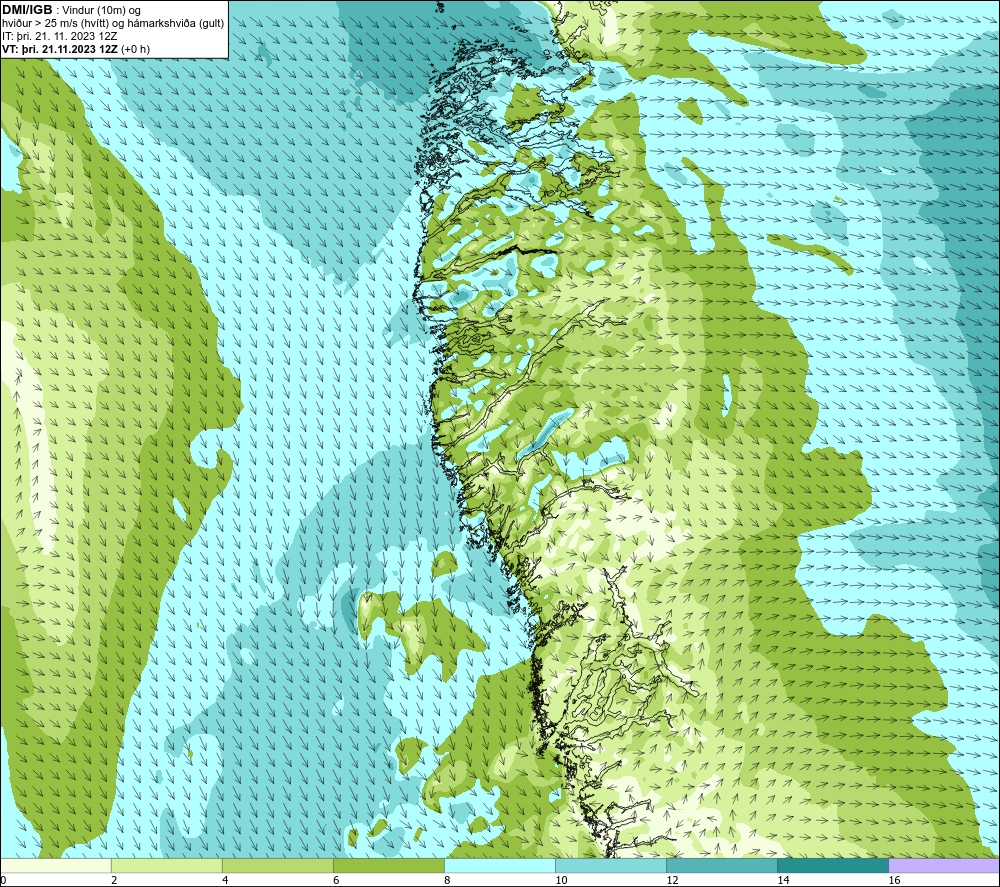Click the 14–16 m/s dark teal swatch

click(832, 866)
